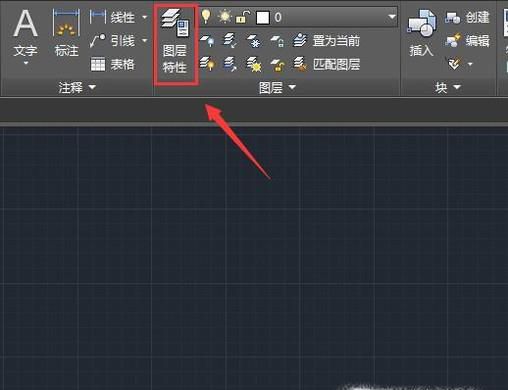Insert a 表格 table
The image size is (508, 390).
112,64
